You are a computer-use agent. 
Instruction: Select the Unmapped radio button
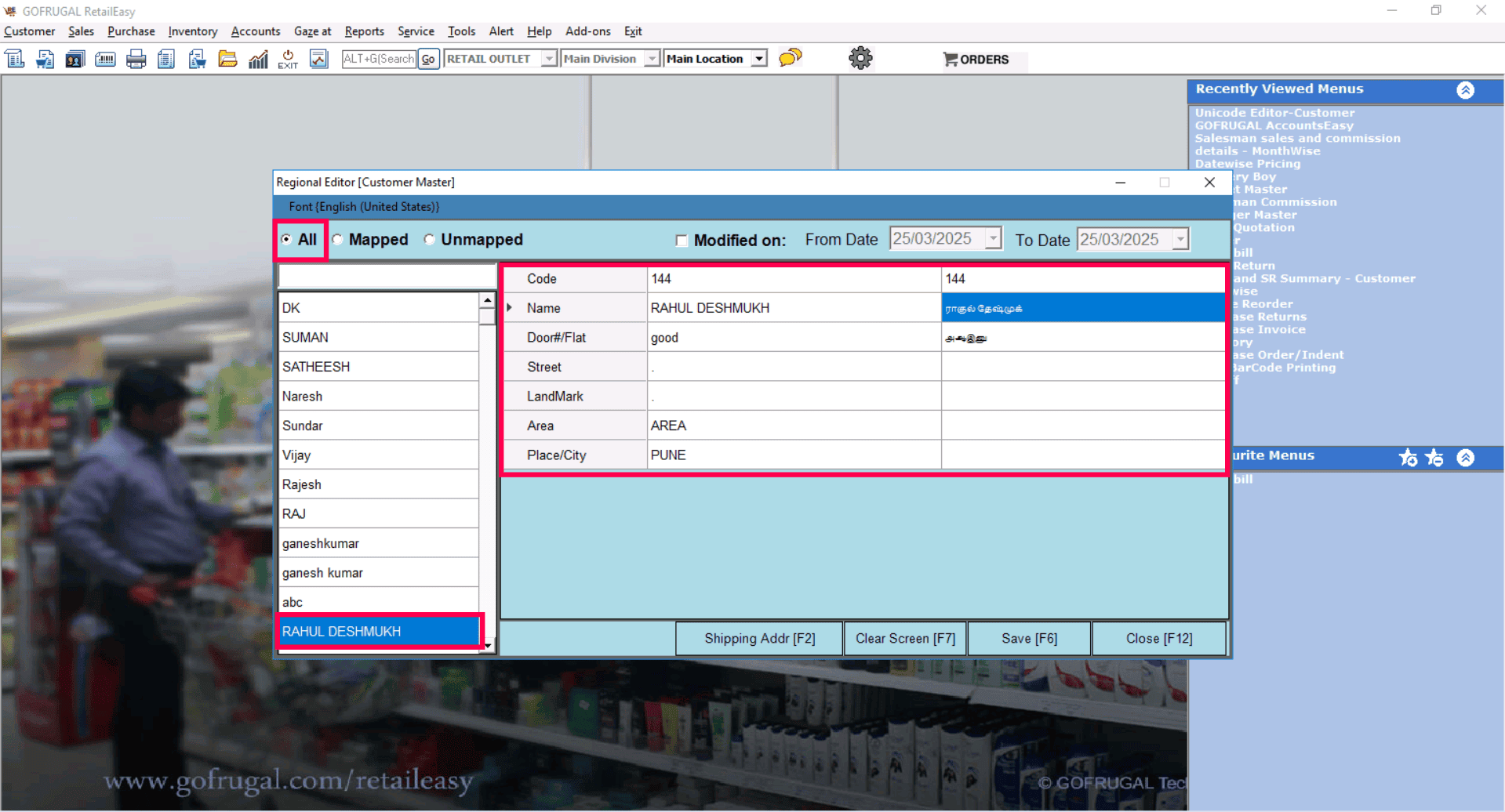click(430, 240)
